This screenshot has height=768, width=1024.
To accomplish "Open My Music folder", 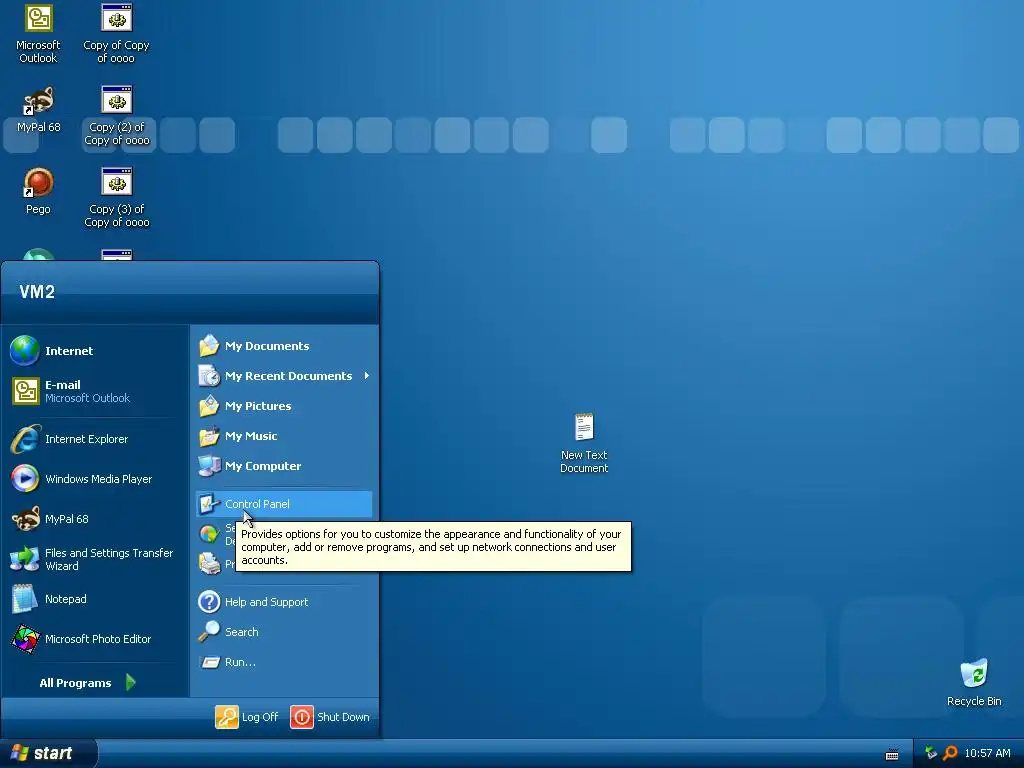I will pos(284,436).
